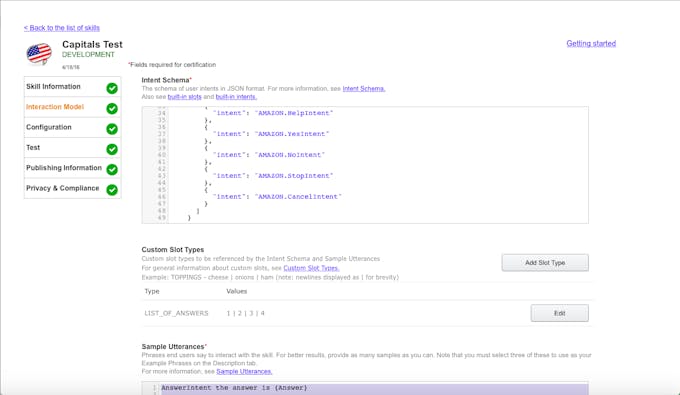Click the green checkmark beside Publishing Information
Viewport: 680px width, 395px height.
tap(112, 170)
